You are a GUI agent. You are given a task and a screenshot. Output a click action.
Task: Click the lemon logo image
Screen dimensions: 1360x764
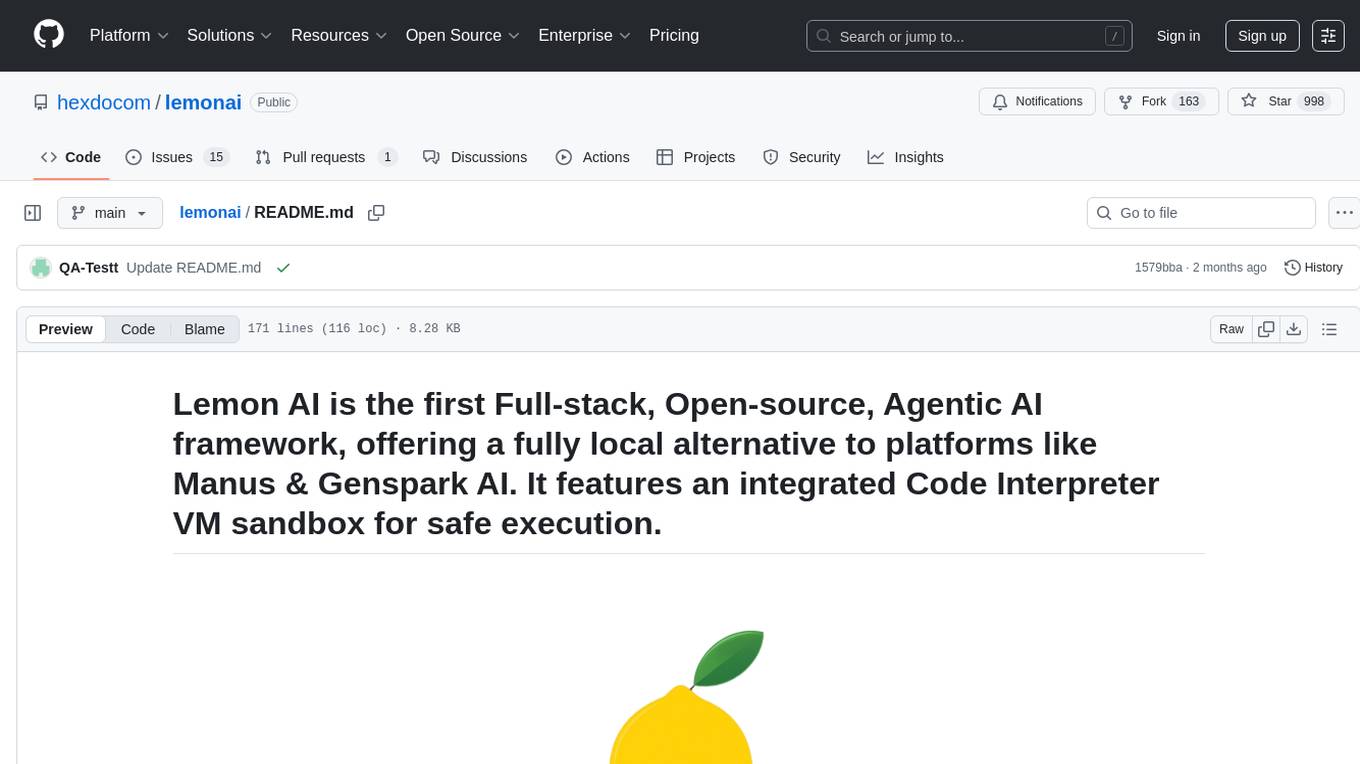coord(686,697)
